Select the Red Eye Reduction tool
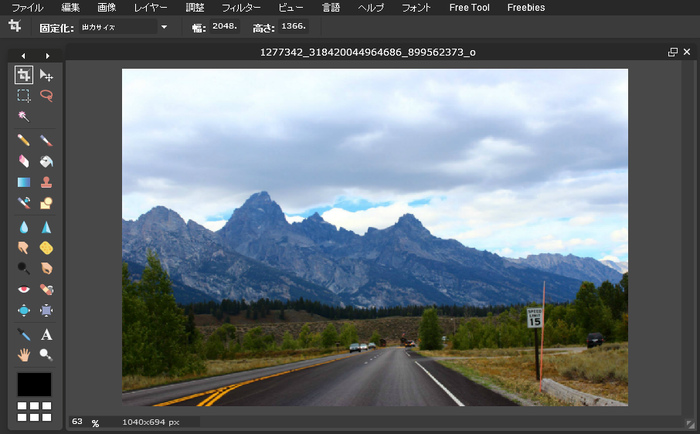This screenshot has height=434, width=700. click(24, 289)
